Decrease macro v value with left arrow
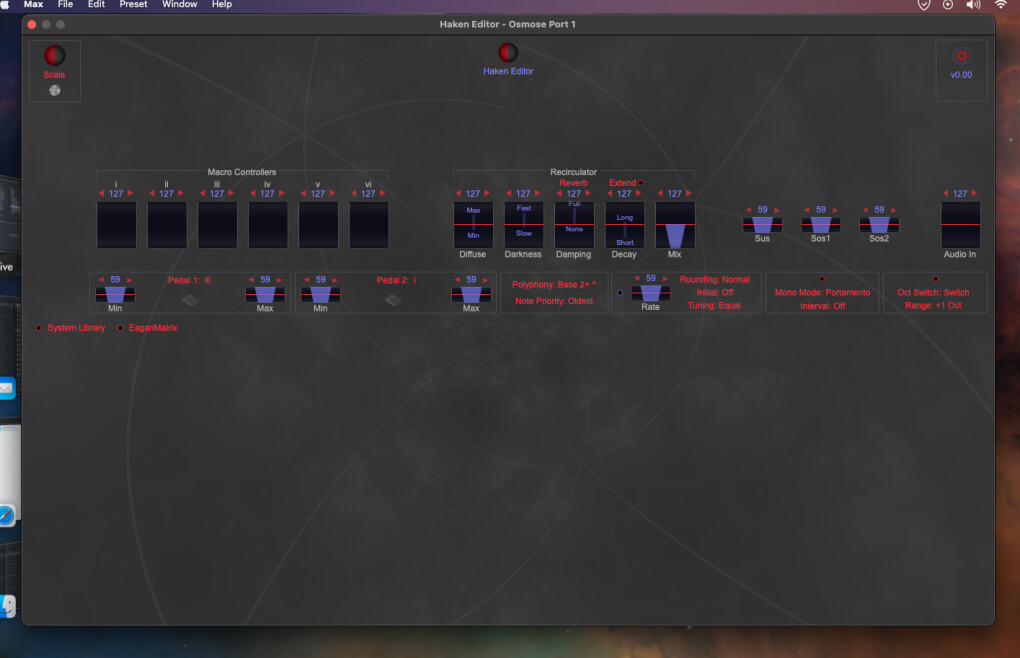This screenshot has width=1020, height=658. 303,193
